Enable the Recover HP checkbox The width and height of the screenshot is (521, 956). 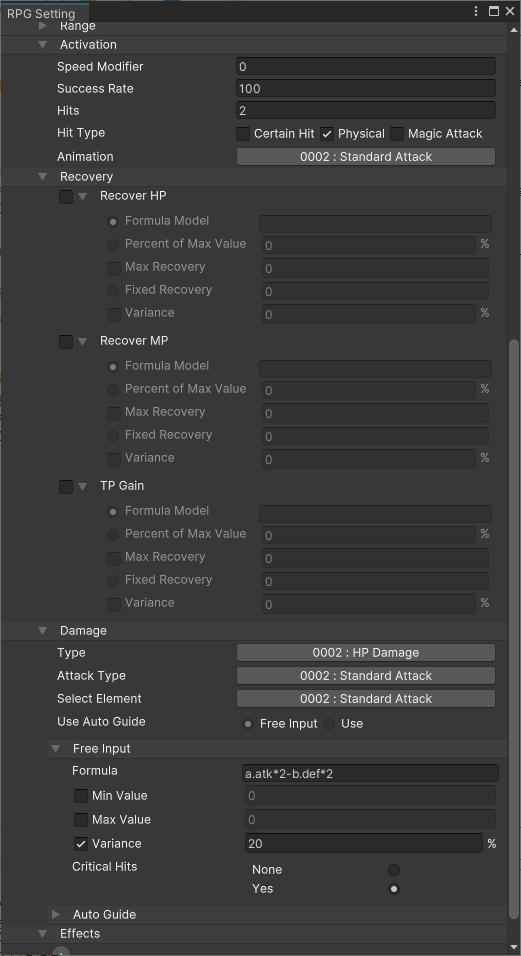pyautogui.click(x=66, y=197)
